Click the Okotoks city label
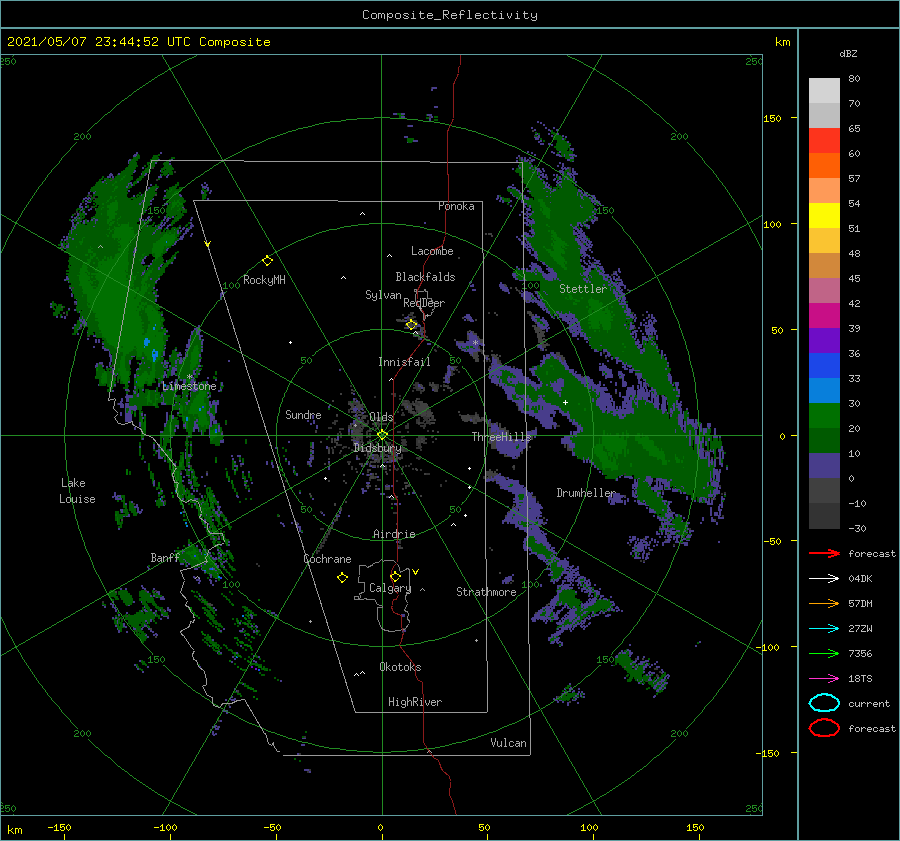 click(x=400, y=667)
